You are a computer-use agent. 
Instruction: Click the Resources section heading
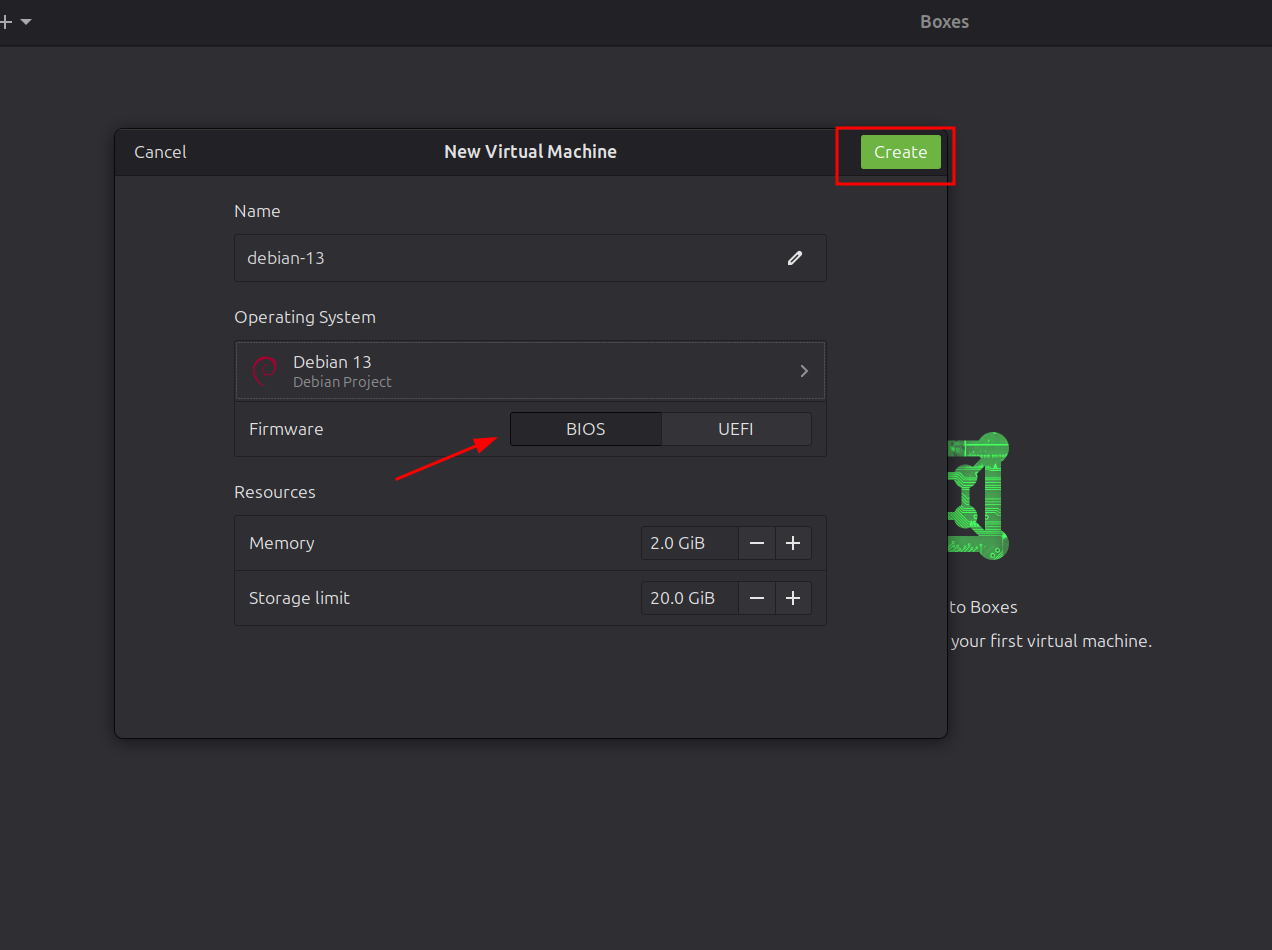tap(275, 492)
